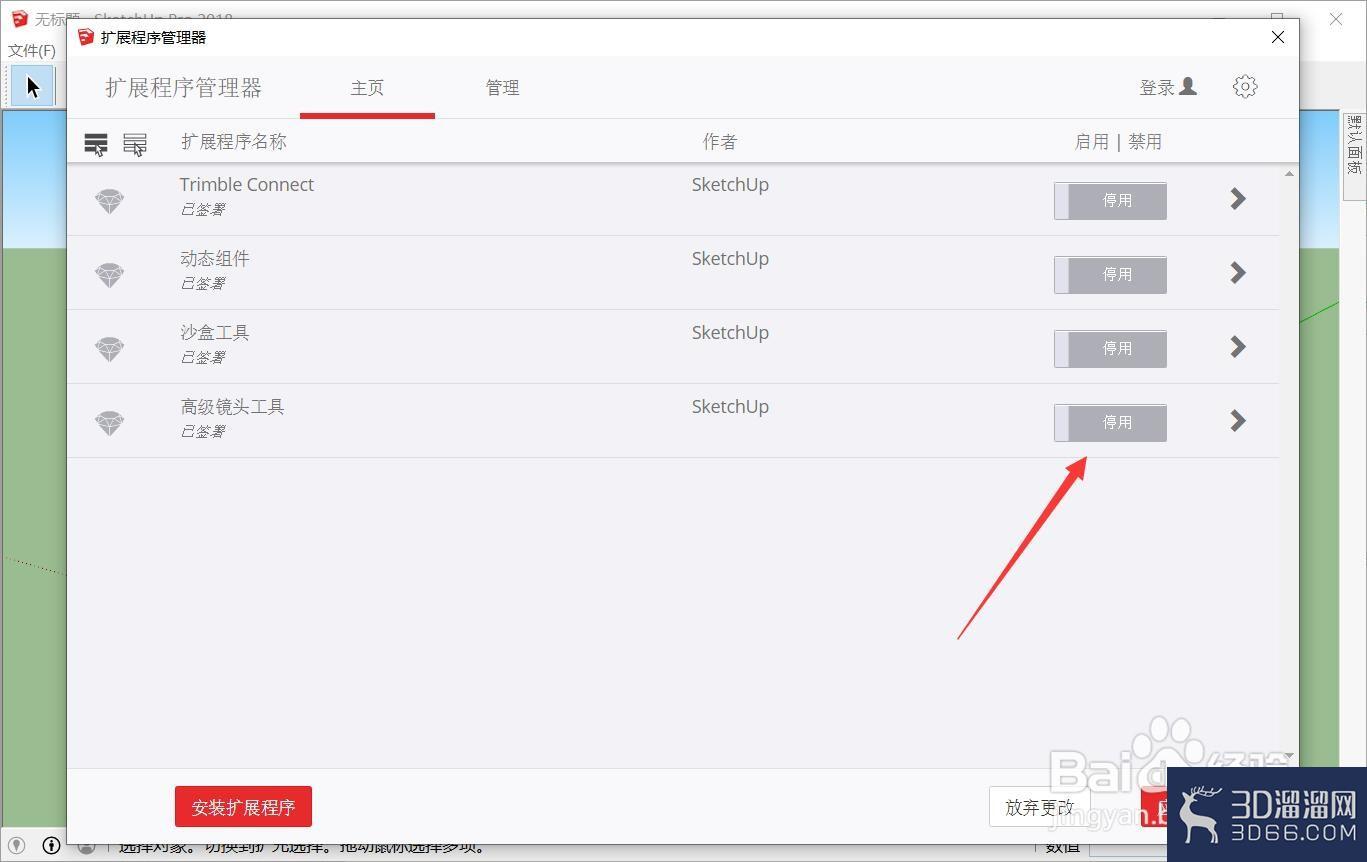
Task: Select the 沙盒工具 extension name
Action: [x=215, y=332]
